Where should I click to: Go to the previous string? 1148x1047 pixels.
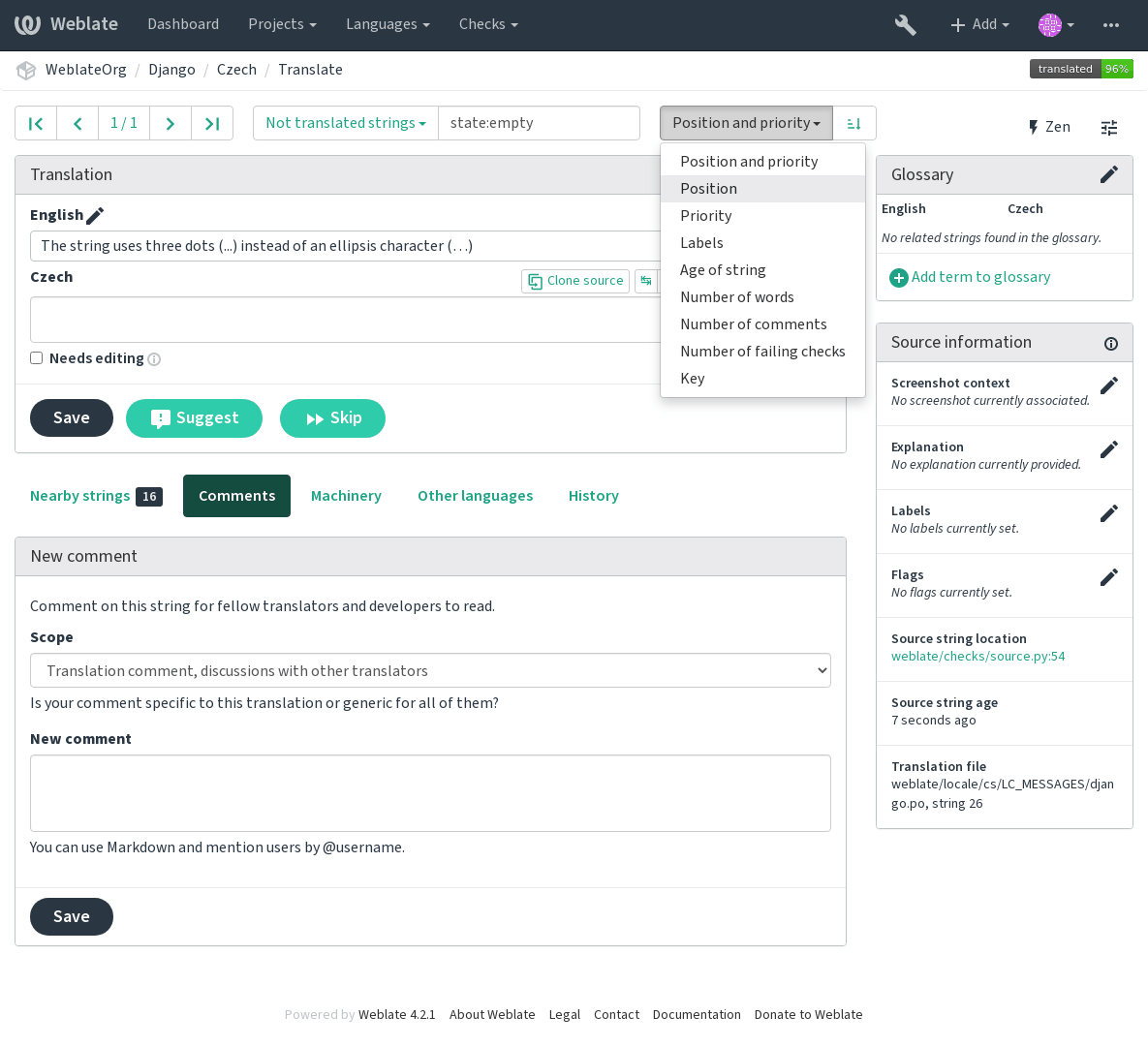(78, 124)
